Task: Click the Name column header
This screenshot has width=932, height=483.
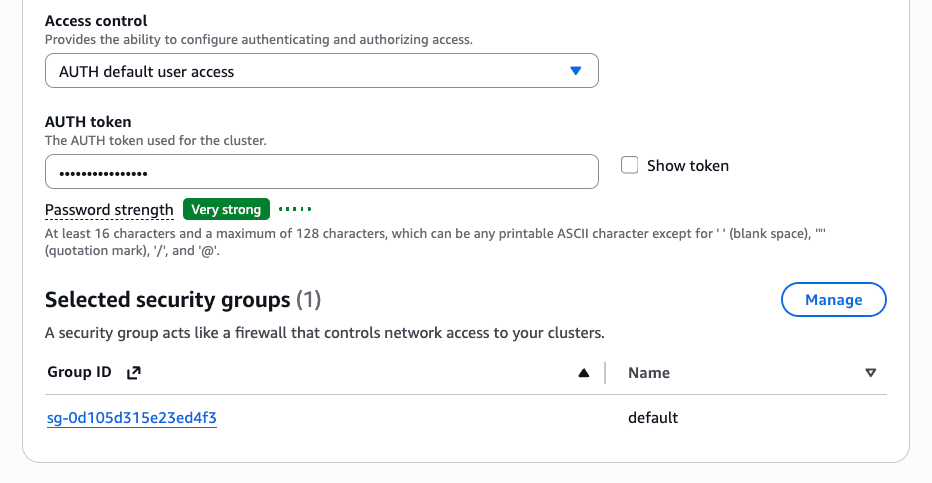Action: pos(649,373)
